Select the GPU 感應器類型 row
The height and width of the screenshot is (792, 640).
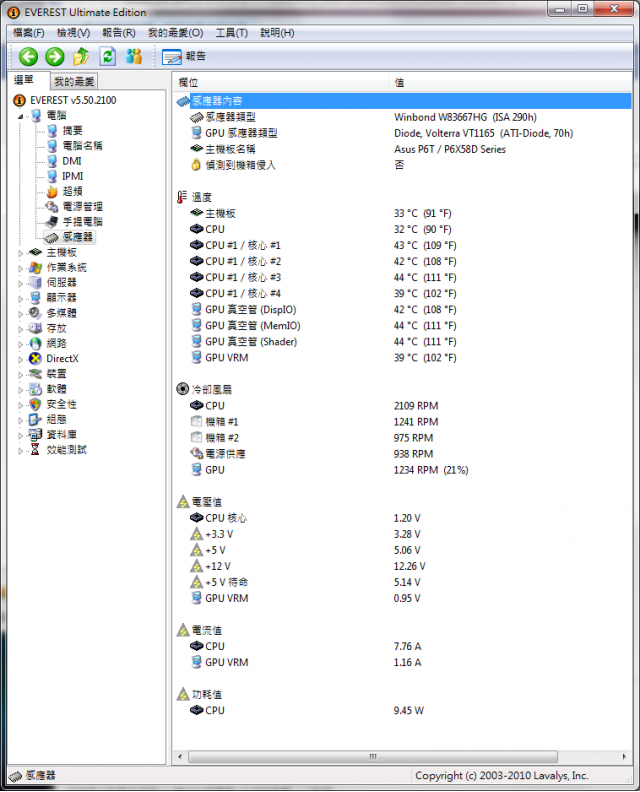coord(403,133)
